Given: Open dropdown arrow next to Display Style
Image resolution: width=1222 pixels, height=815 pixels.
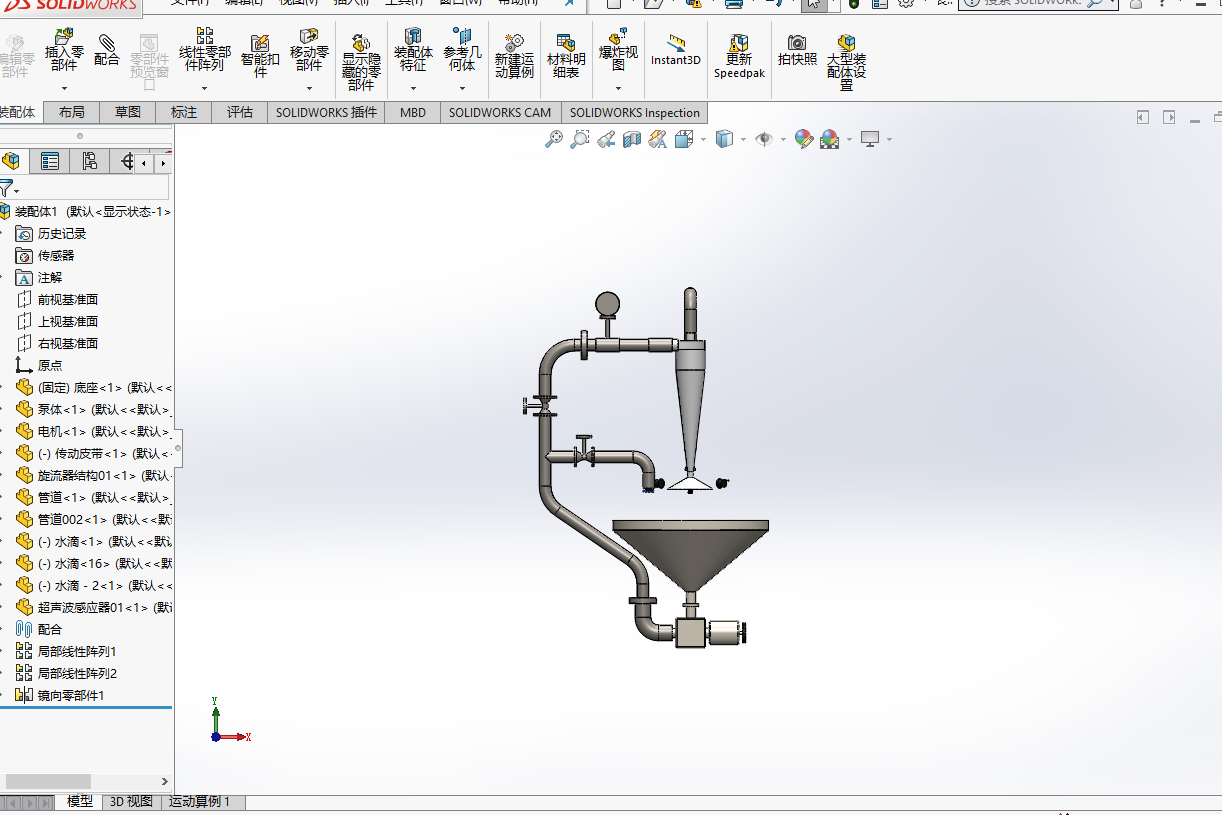Looking at the screenshot, I should pyautogui.click(x=743, y=140).
